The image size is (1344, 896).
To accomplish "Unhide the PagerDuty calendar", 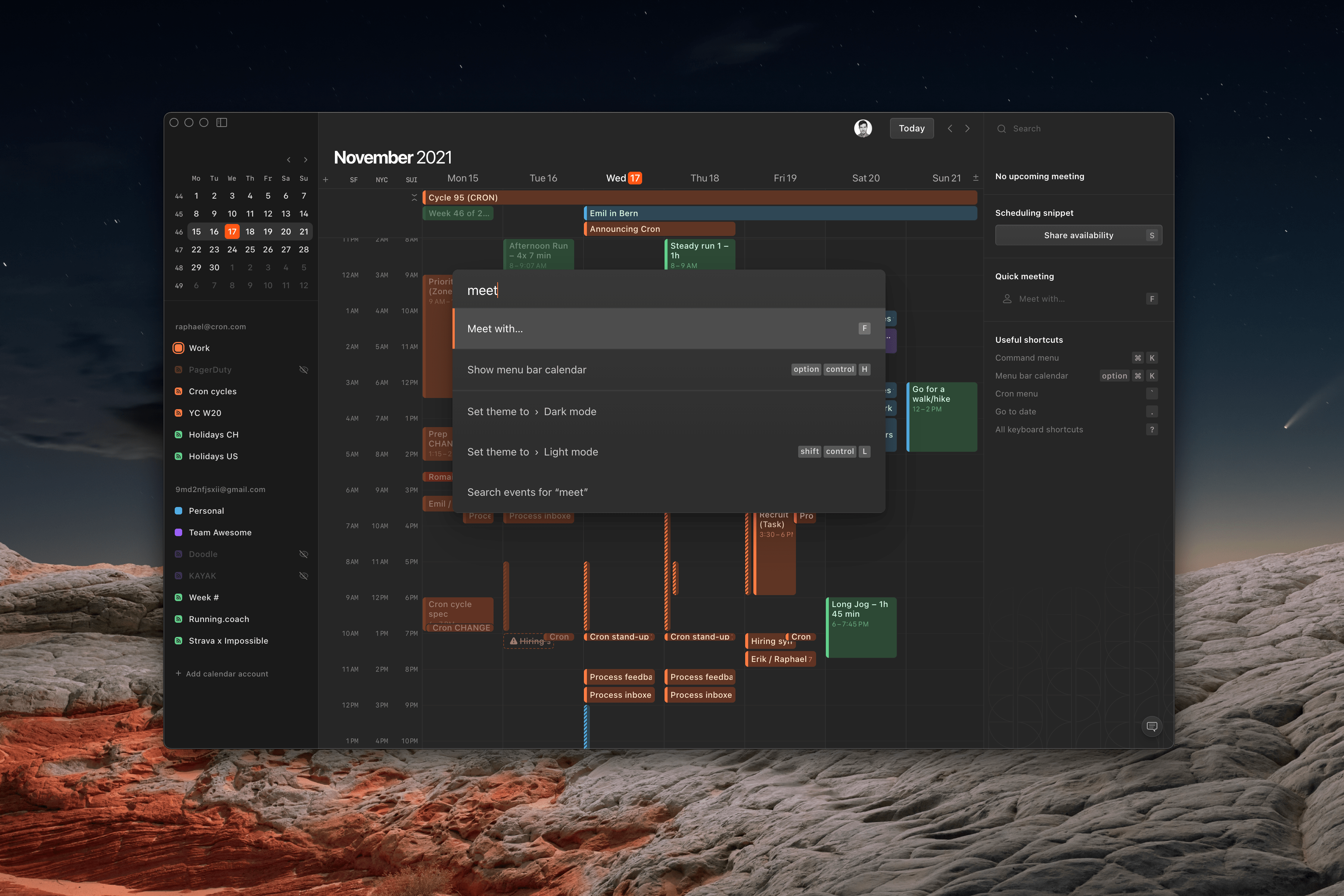I will (304, 370).
